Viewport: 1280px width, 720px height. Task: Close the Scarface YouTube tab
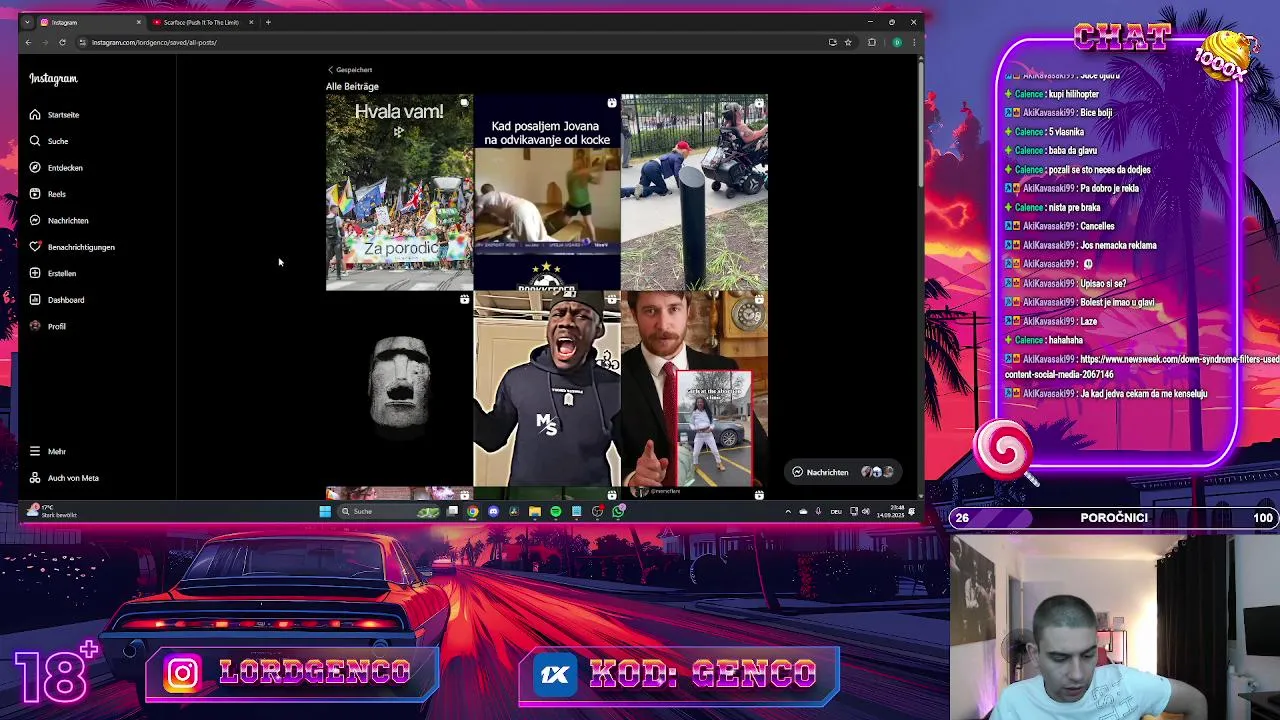click(251, 22)
